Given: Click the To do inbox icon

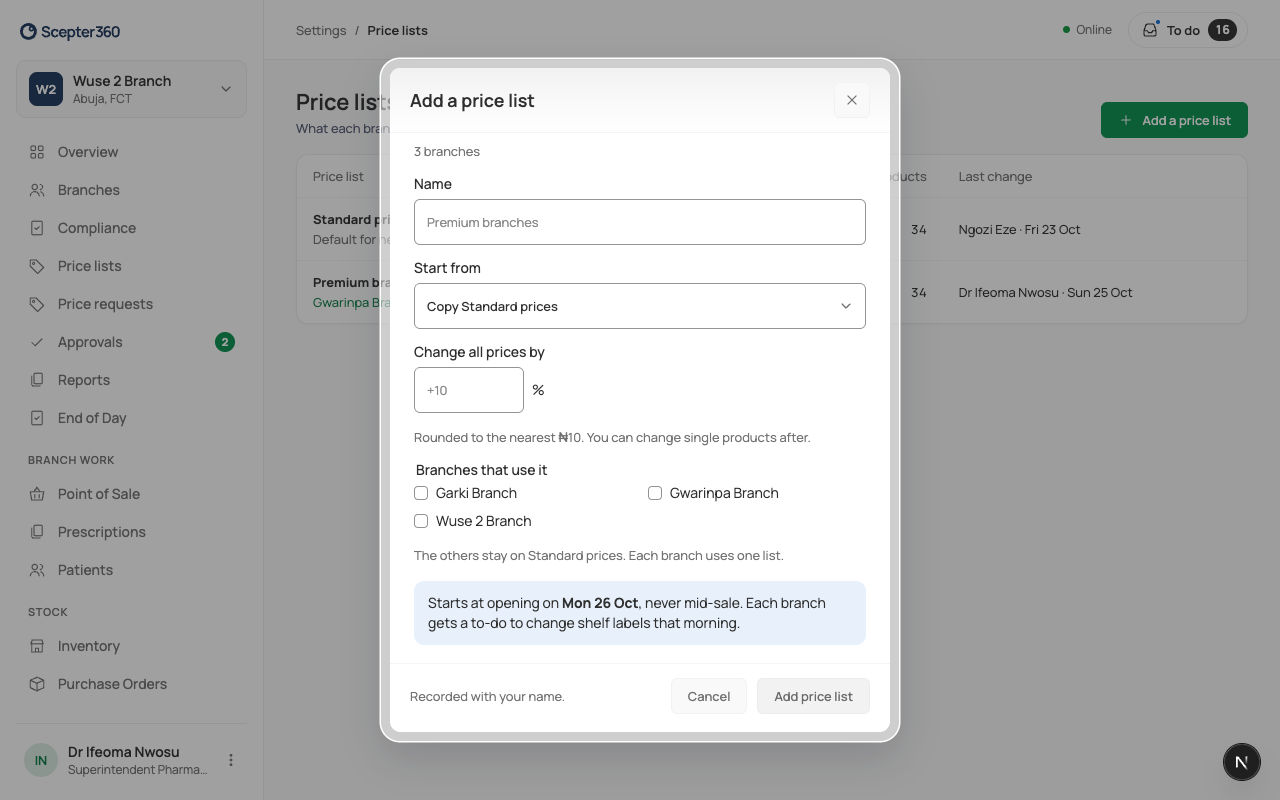Looking at the screenshot, I should pyautogui.click(x=1150, y=30).
